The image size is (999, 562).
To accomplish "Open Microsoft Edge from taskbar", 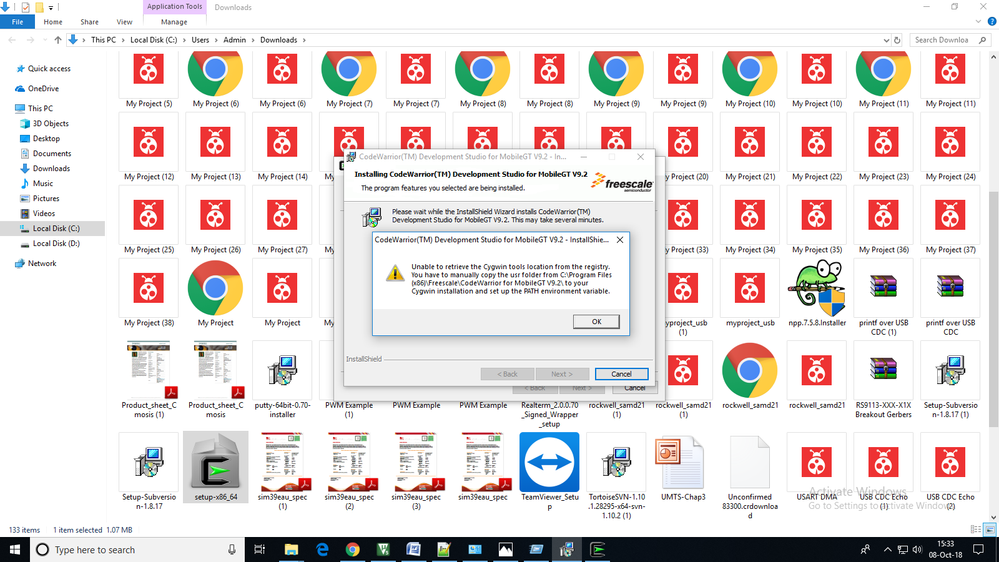I will [x=322, y=549].
